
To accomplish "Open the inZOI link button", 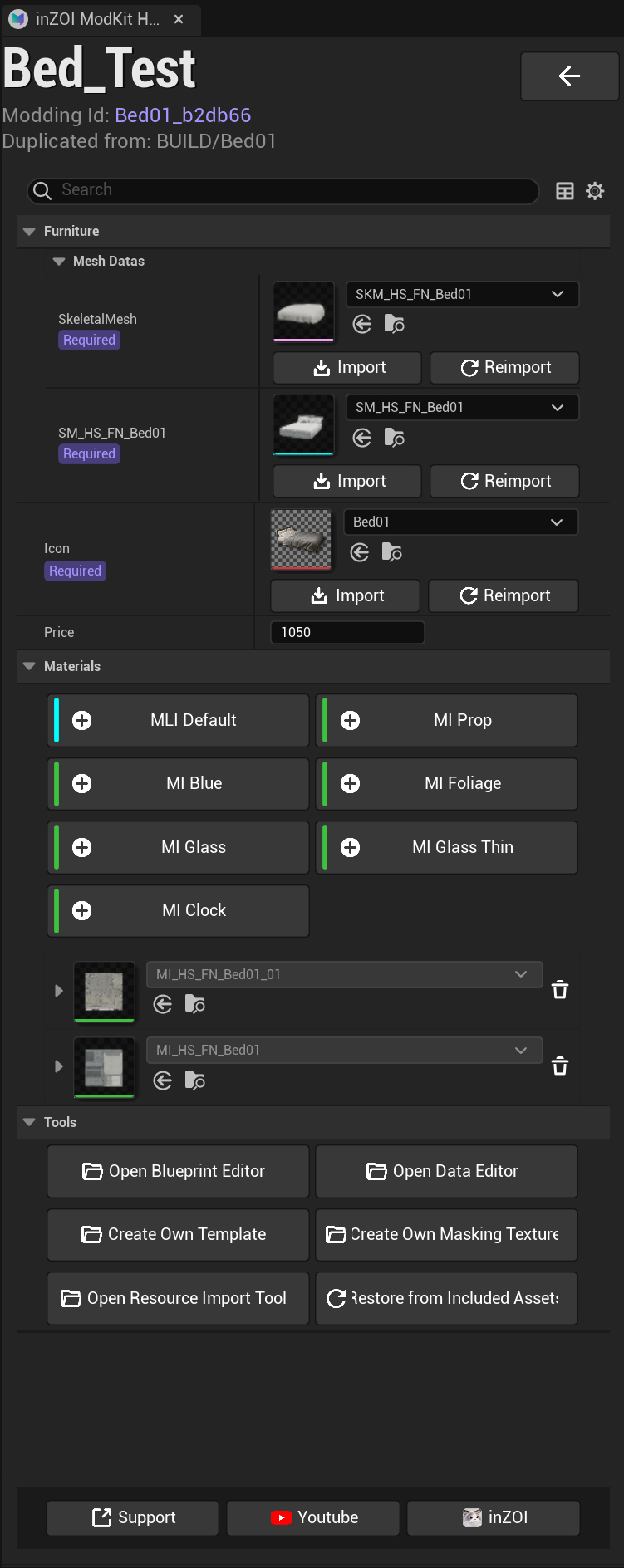I will pos(494,1518).
